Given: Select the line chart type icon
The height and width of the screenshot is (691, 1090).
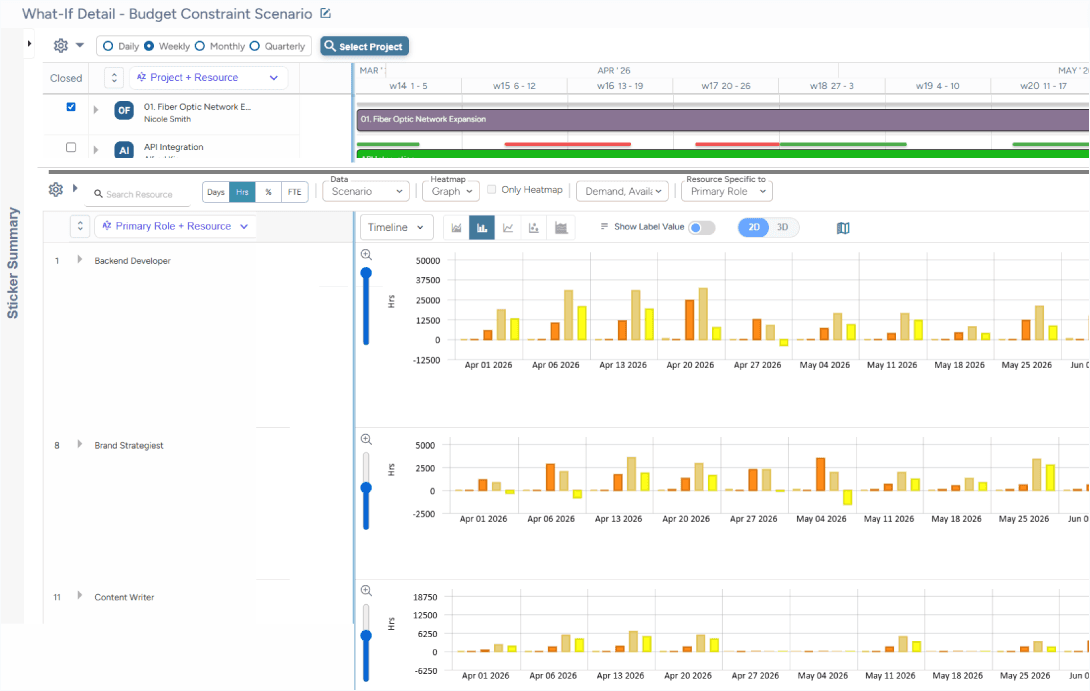Looking at the screenshot, I should (508, 227).
